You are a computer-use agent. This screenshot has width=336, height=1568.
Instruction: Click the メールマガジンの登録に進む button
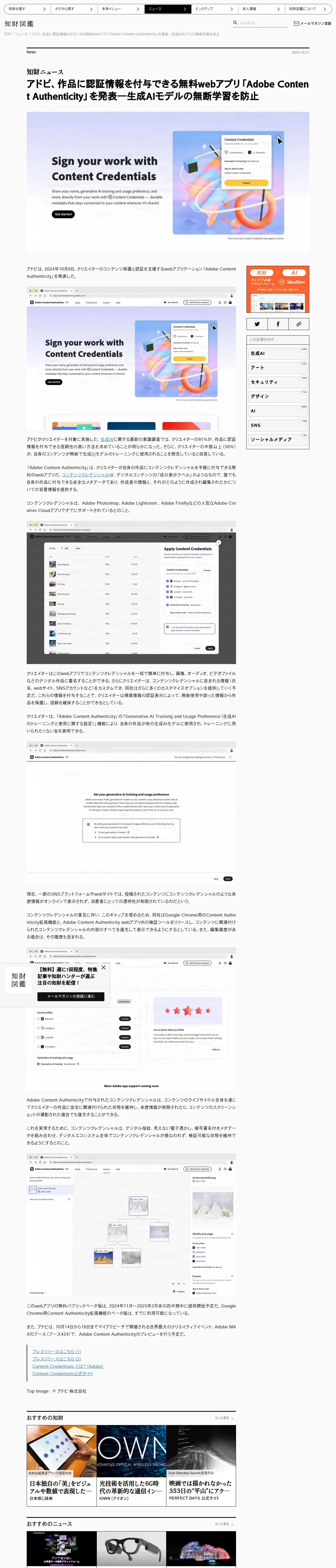pos(71,996)
